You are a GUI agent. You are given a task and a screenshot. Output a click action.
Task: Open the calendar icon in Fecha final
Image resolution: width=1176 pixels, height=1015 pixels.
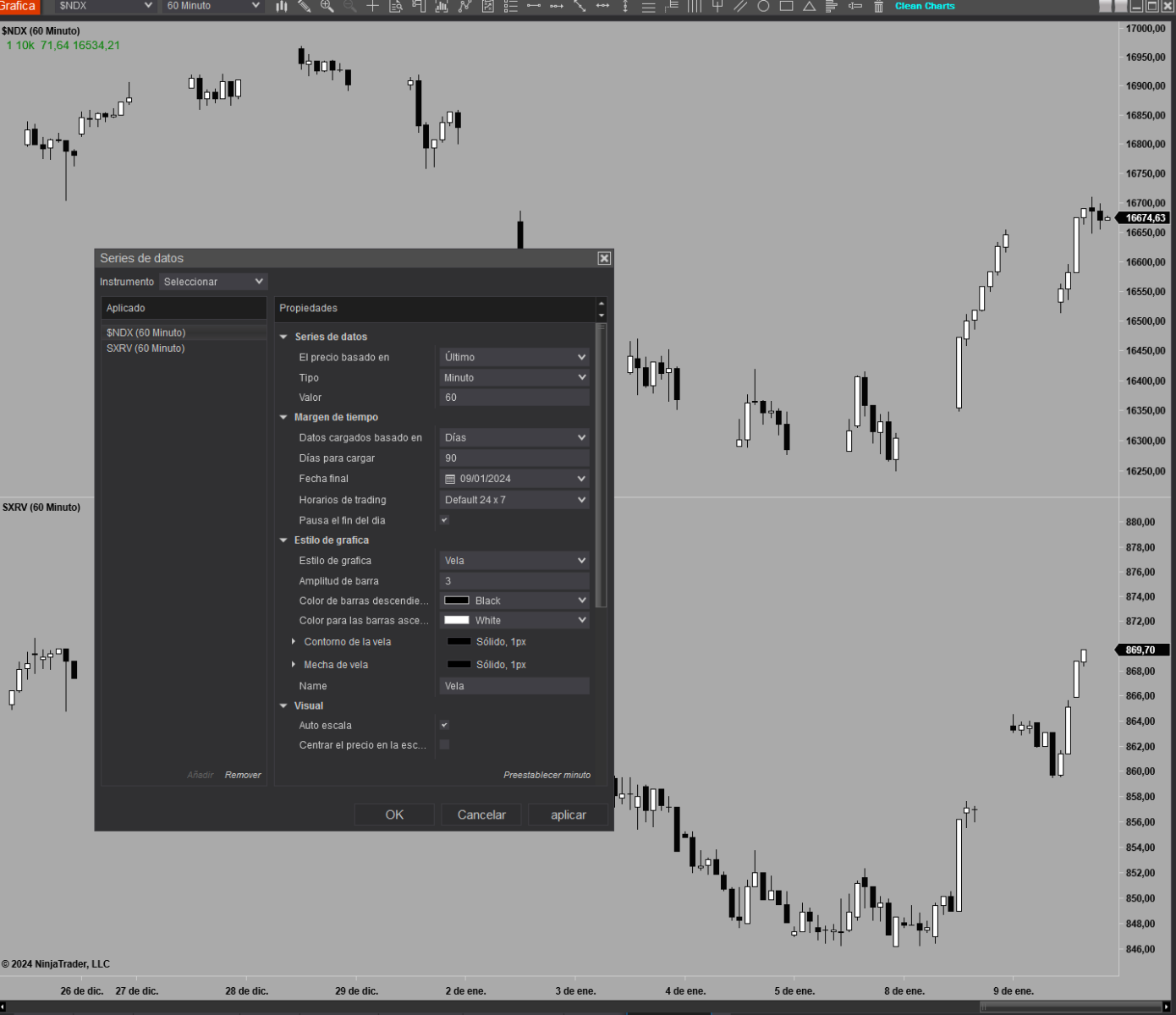pos(450,479)
